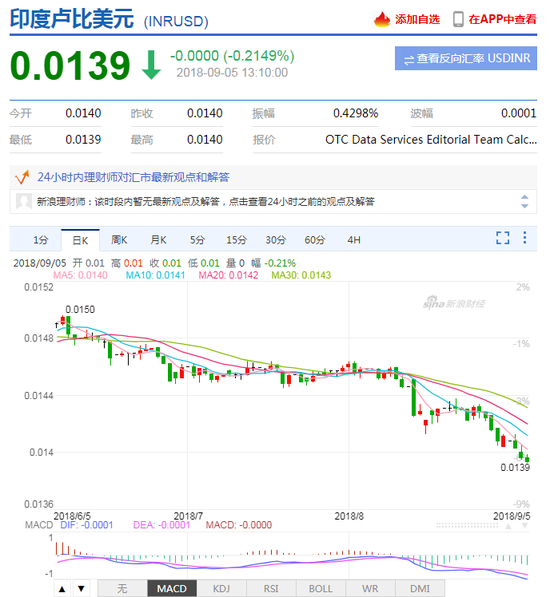Click the large 0.0139 current price
550x597 pixels.
70,65
